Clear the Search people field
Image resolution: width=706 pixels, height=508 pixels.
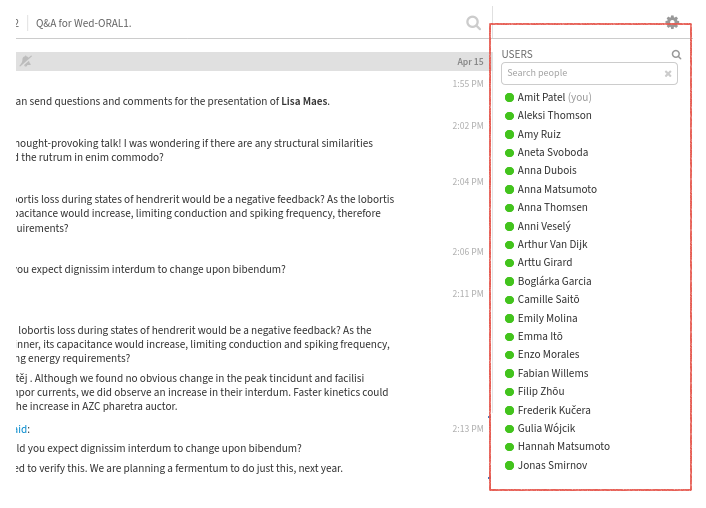[x=668, y=74]
